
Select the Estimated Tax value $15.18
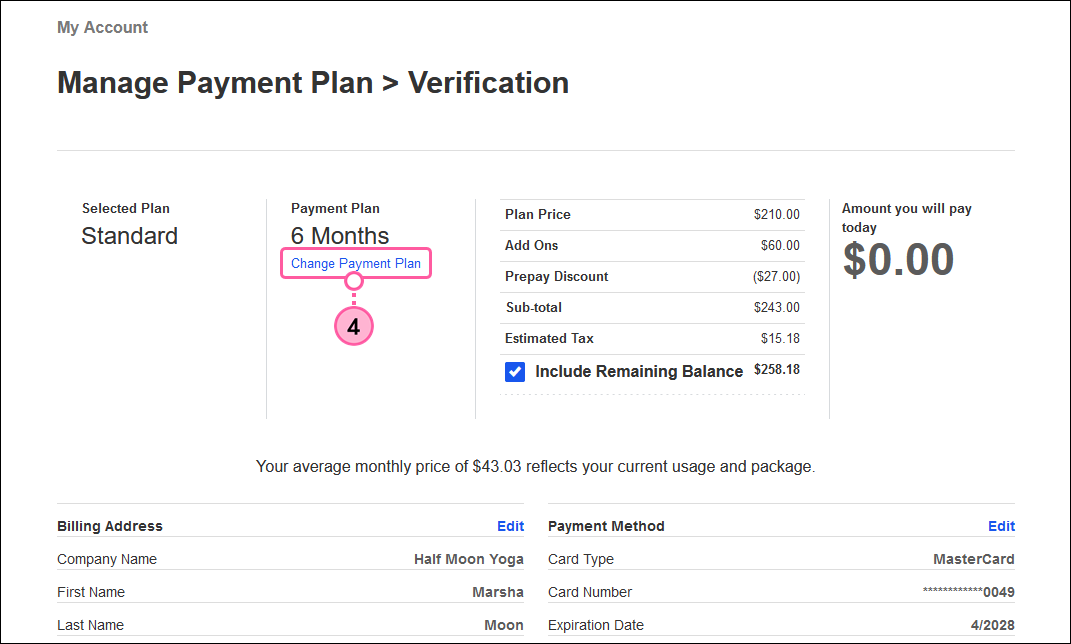[780, 338]
